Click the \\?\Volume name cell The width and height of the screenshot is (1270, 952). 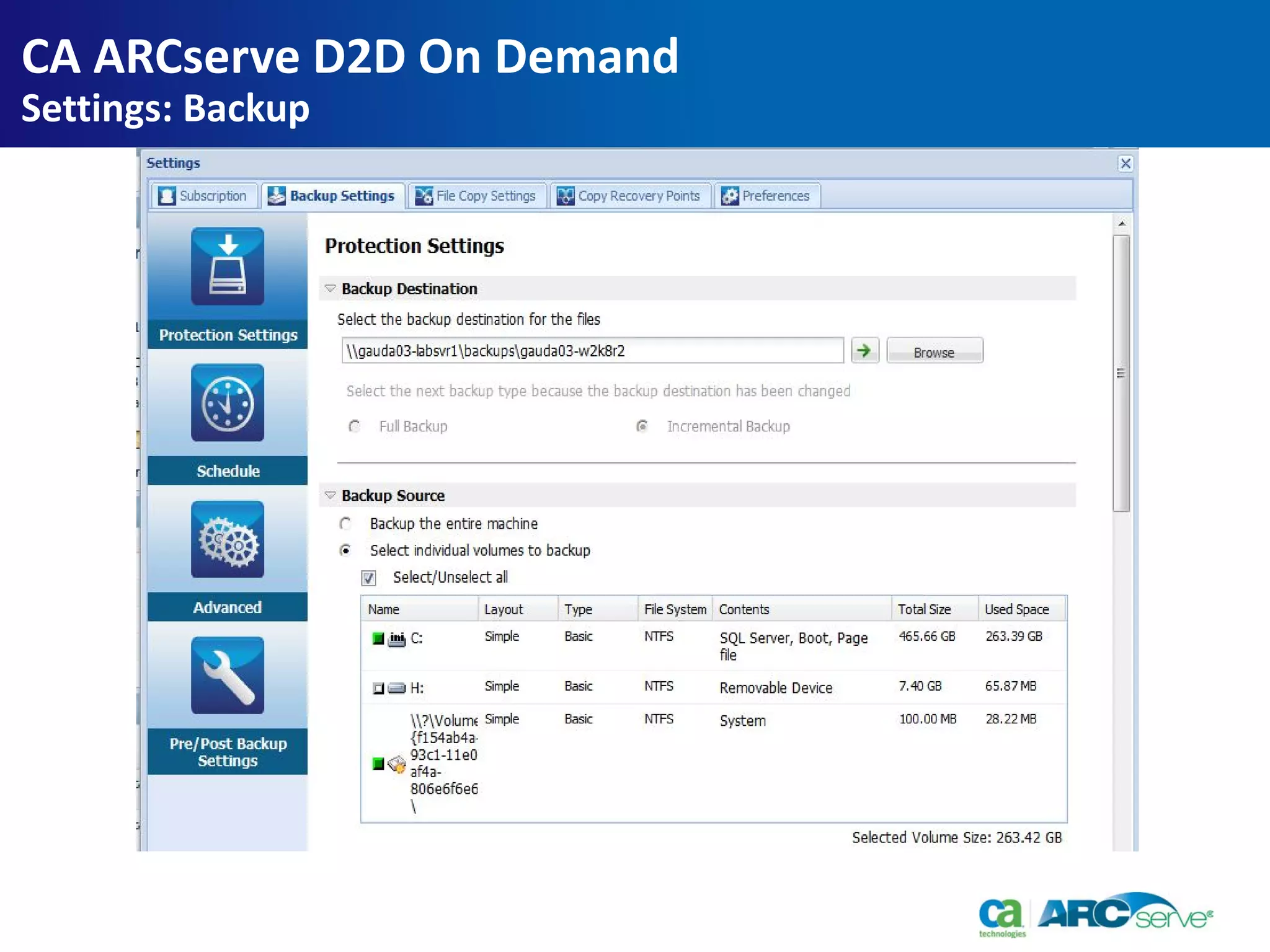[x=443, y=763]
